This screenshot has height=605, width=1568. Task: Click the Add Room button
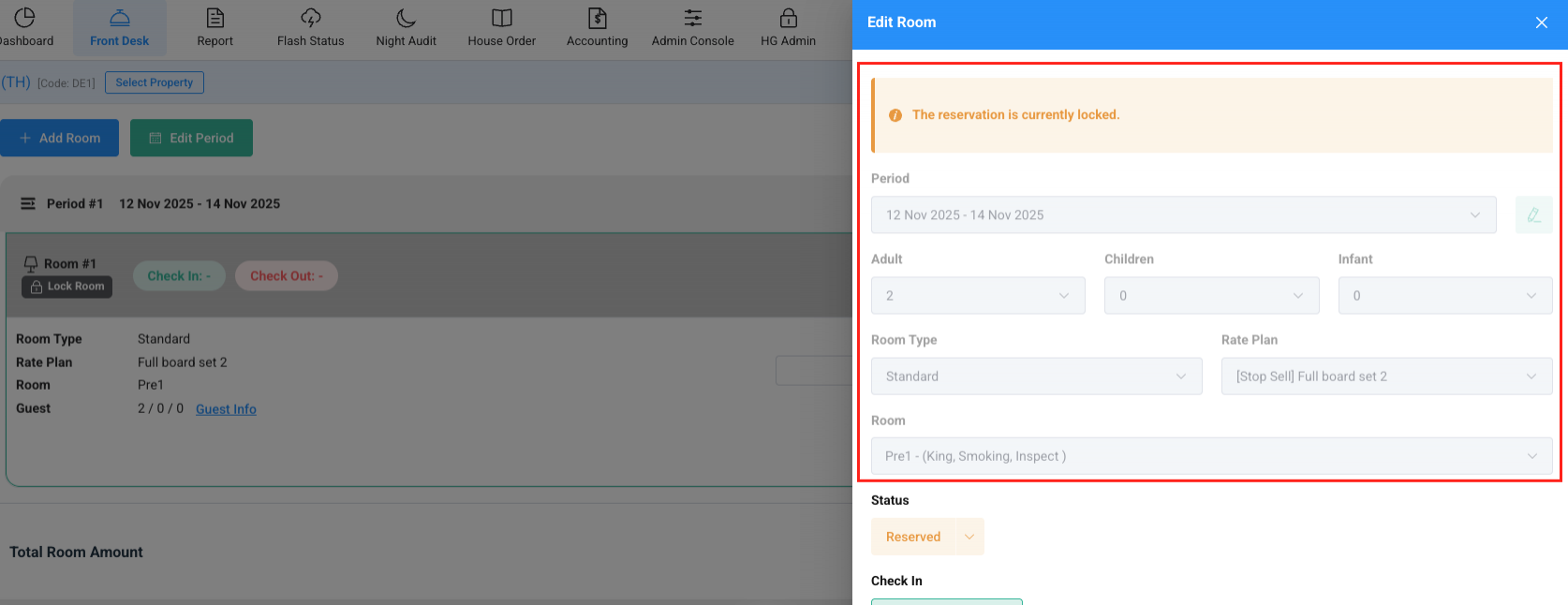(60, 138)
